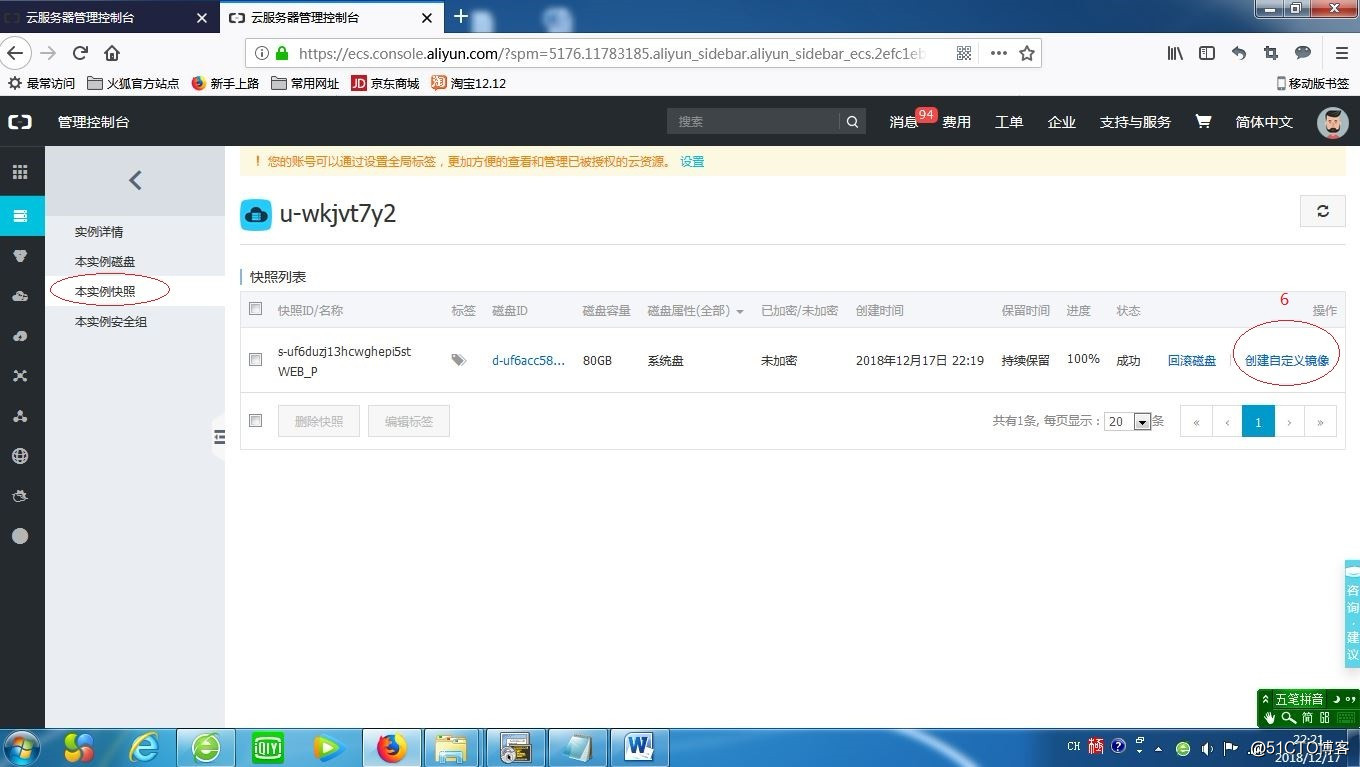Open a new browser tab
The width and height of the screenshot is (1360, 767).
click(x=461, y=16)
